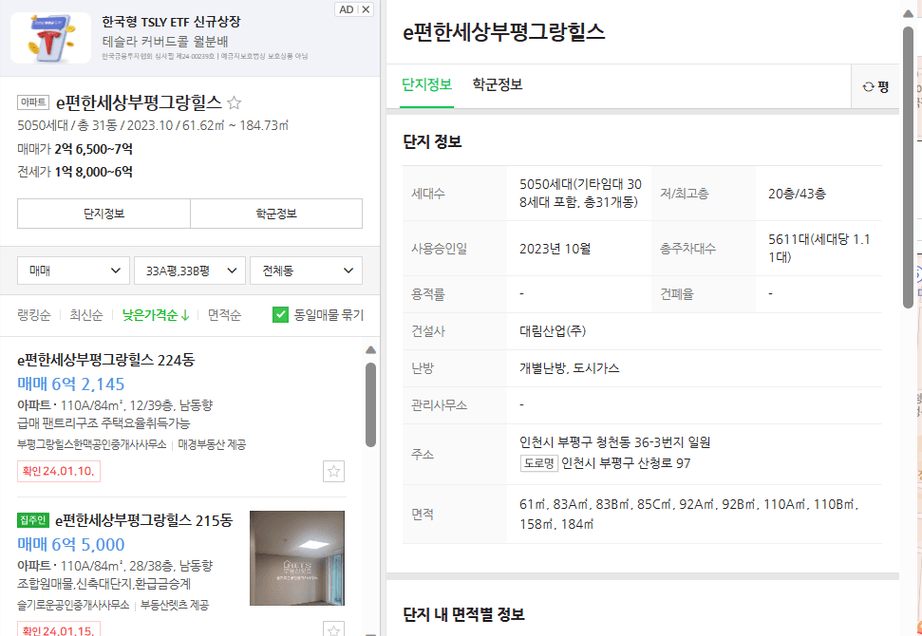Click the e편한세상부평그랑힐스 detail panel title
Viewport: 922px width, 636px height.
point(504,32)
